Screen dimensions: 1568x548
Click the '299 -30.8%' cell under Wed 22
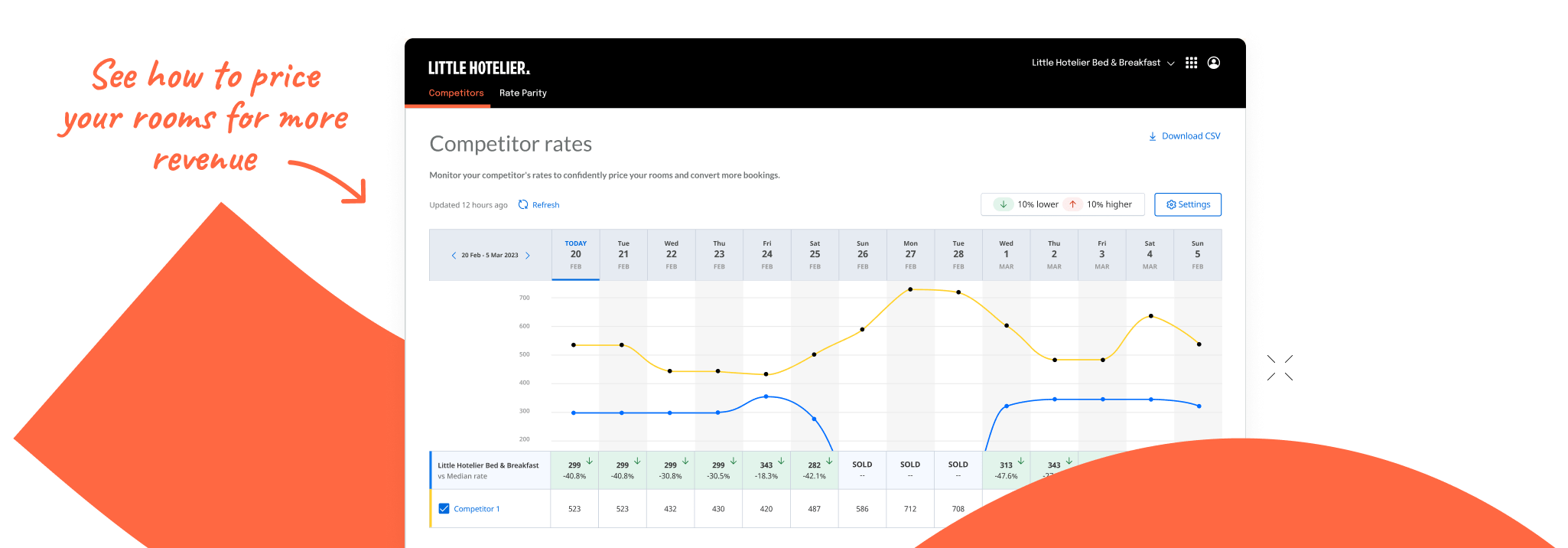[x=670, y=470]
